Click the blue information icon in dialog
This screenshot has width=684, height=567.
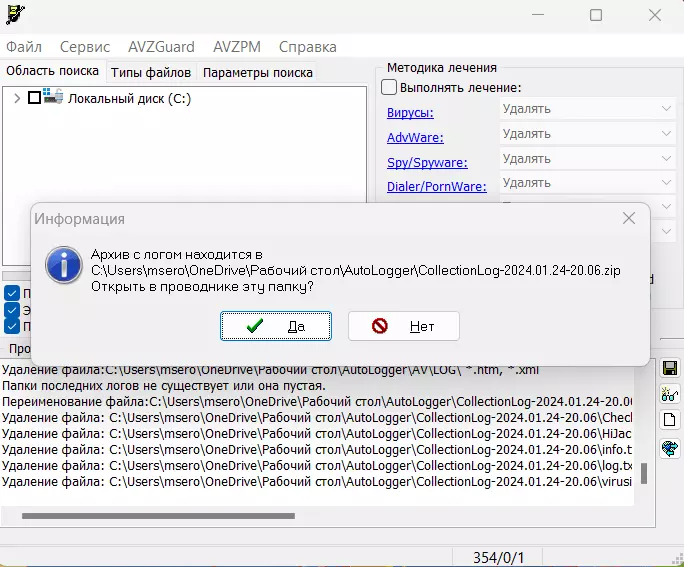(65, 265)
